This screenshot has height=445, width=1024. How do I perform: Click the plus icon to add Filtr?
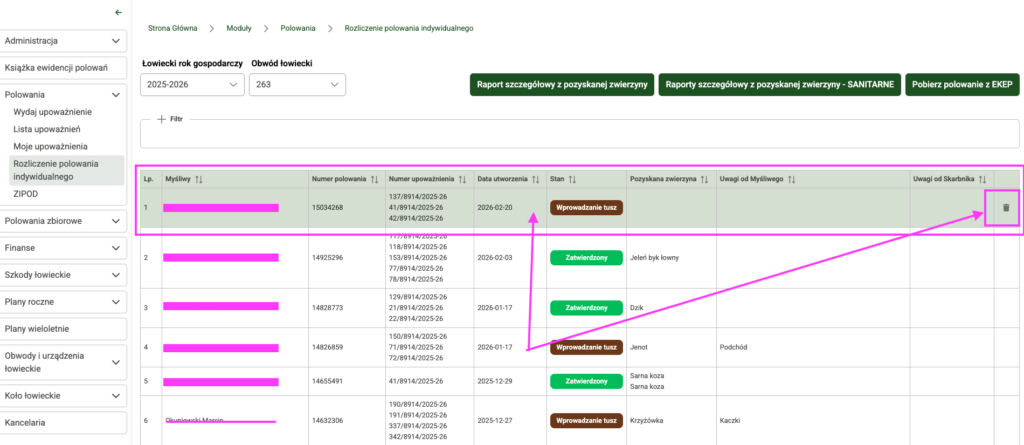click(161, 119)
